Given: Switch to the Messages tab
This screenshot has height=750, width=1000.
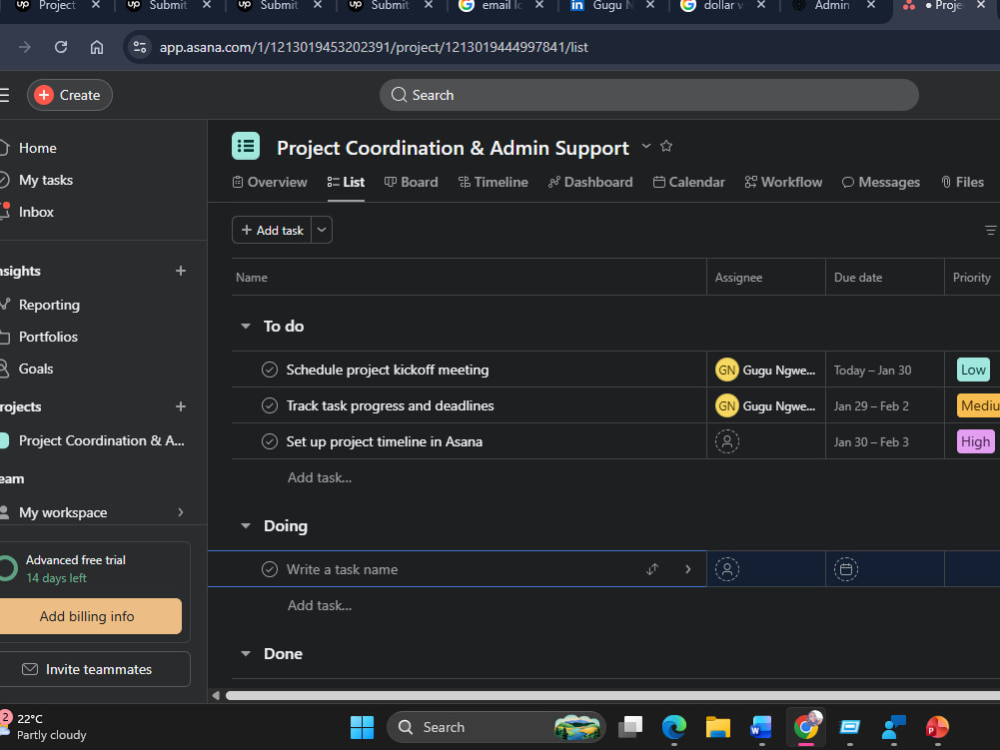Looking at the screenshot, I should tap(881, 182).
